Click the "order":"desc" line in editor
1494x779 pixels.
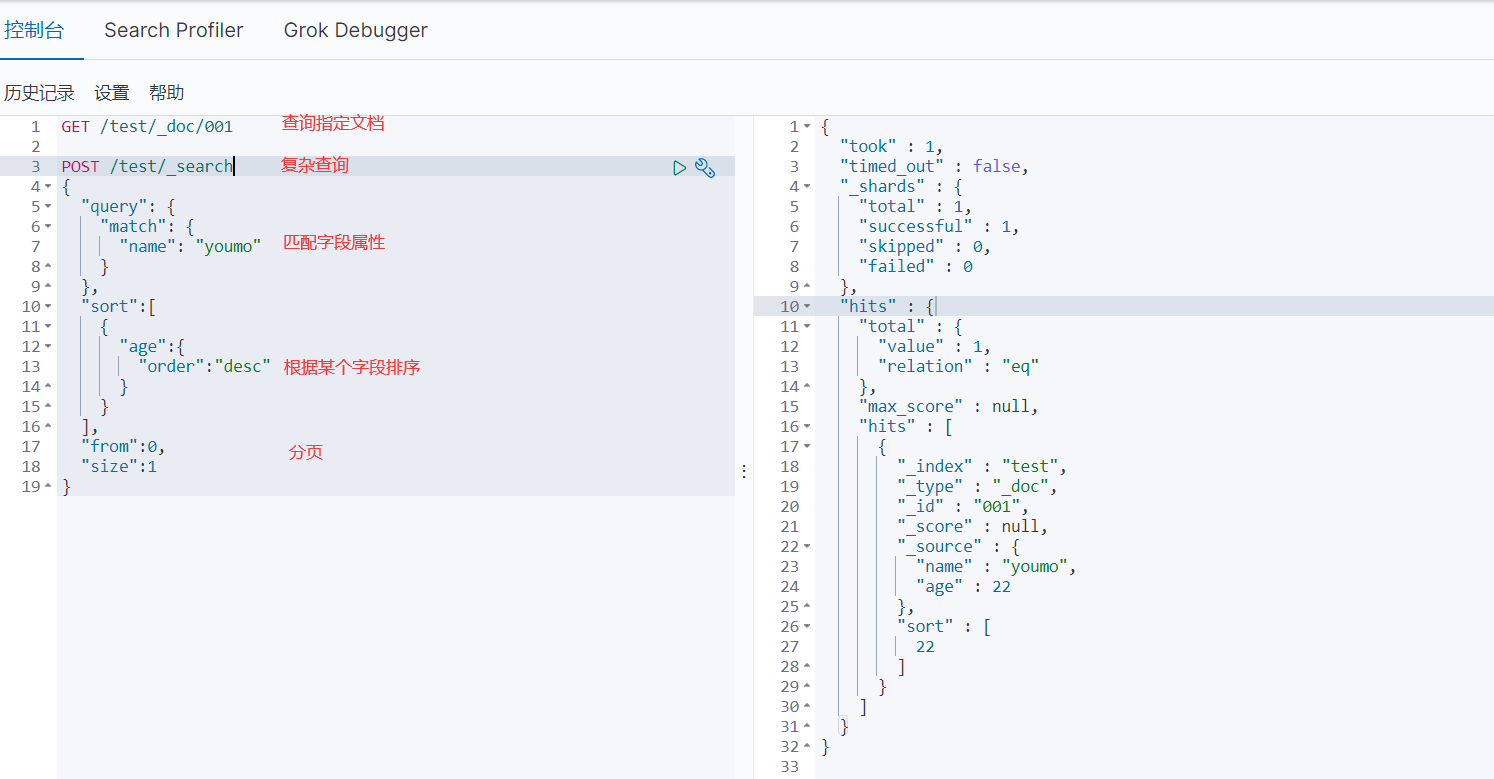(x=205, y=367)
